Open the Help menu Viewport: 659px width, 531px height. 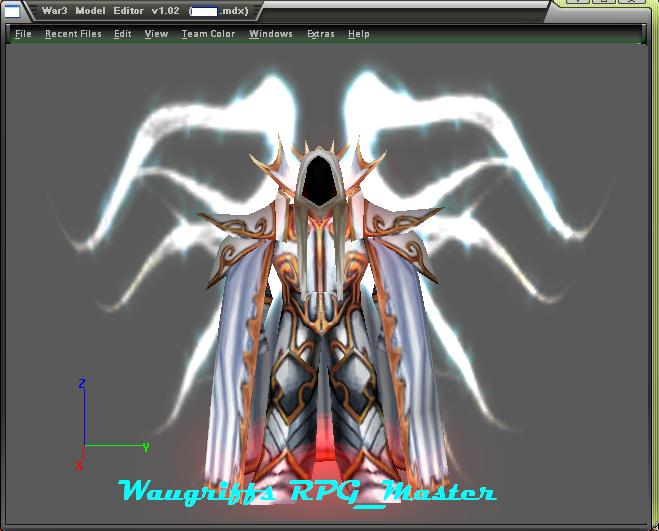(358, 34)
